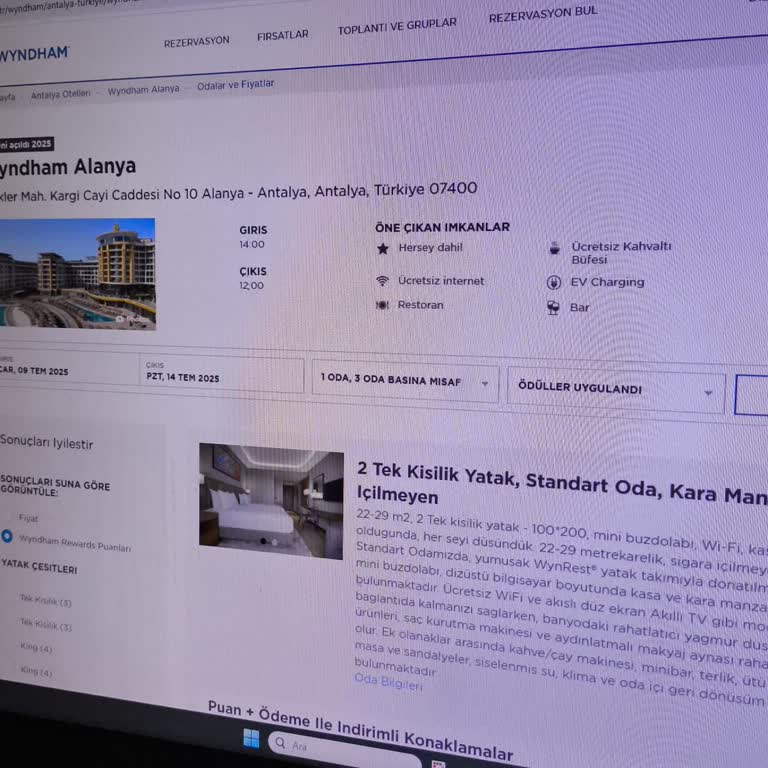Image resolution: width=768 pixels, height=768 pixels.
Task: Open the hotel exterior photo
Action: [77, 273]
